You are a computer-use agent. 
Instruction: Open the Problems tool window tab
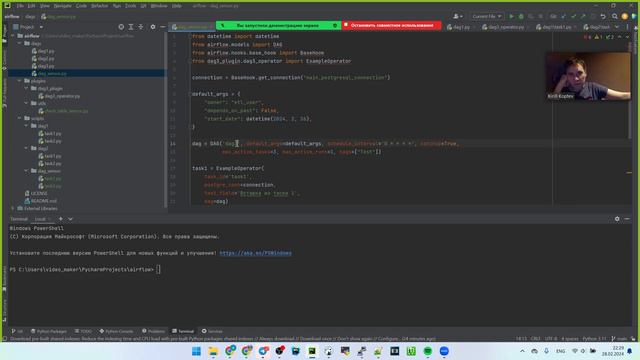click(153, 331)
